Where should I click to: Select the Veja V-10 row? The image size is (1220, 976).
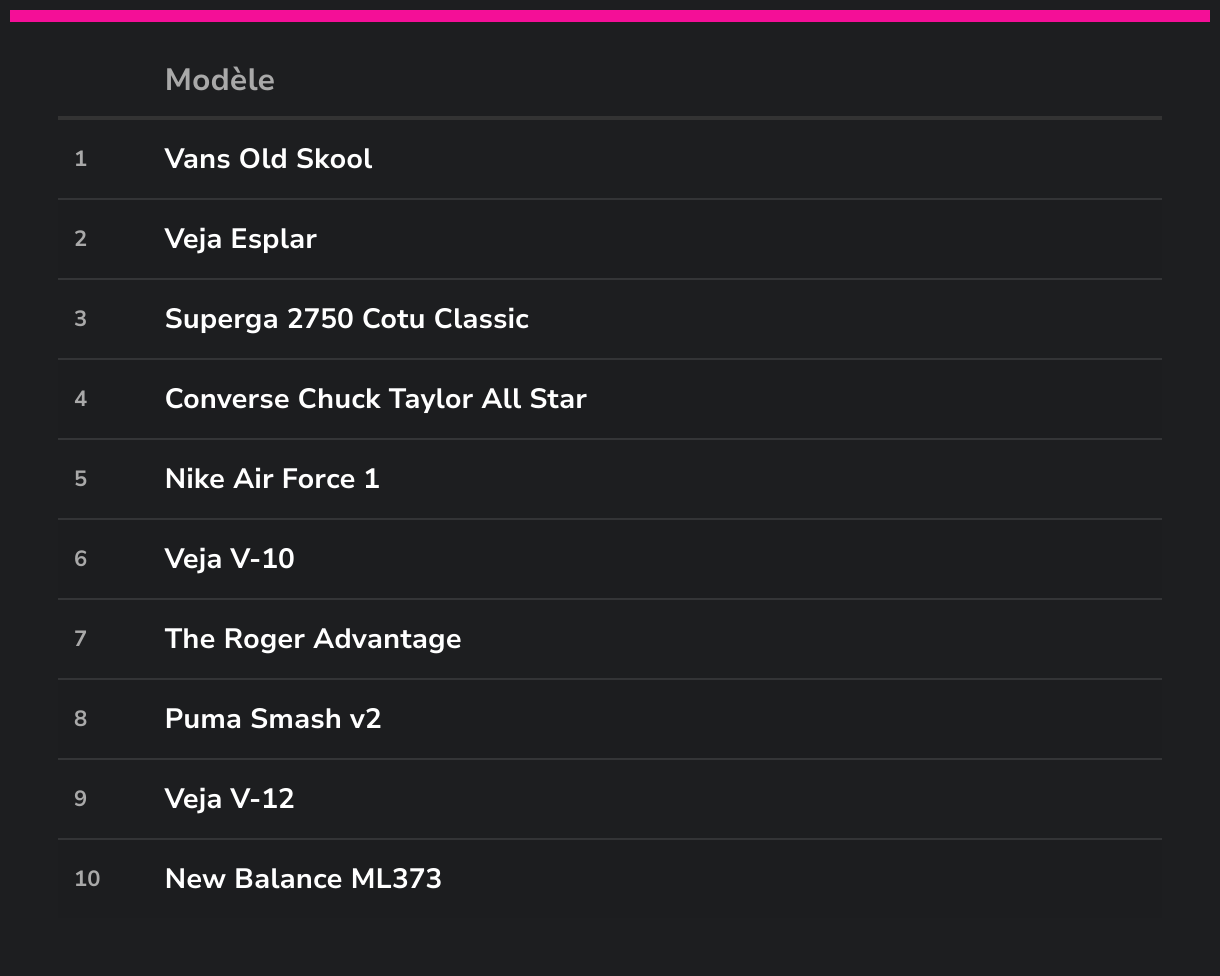coord(609,559)
